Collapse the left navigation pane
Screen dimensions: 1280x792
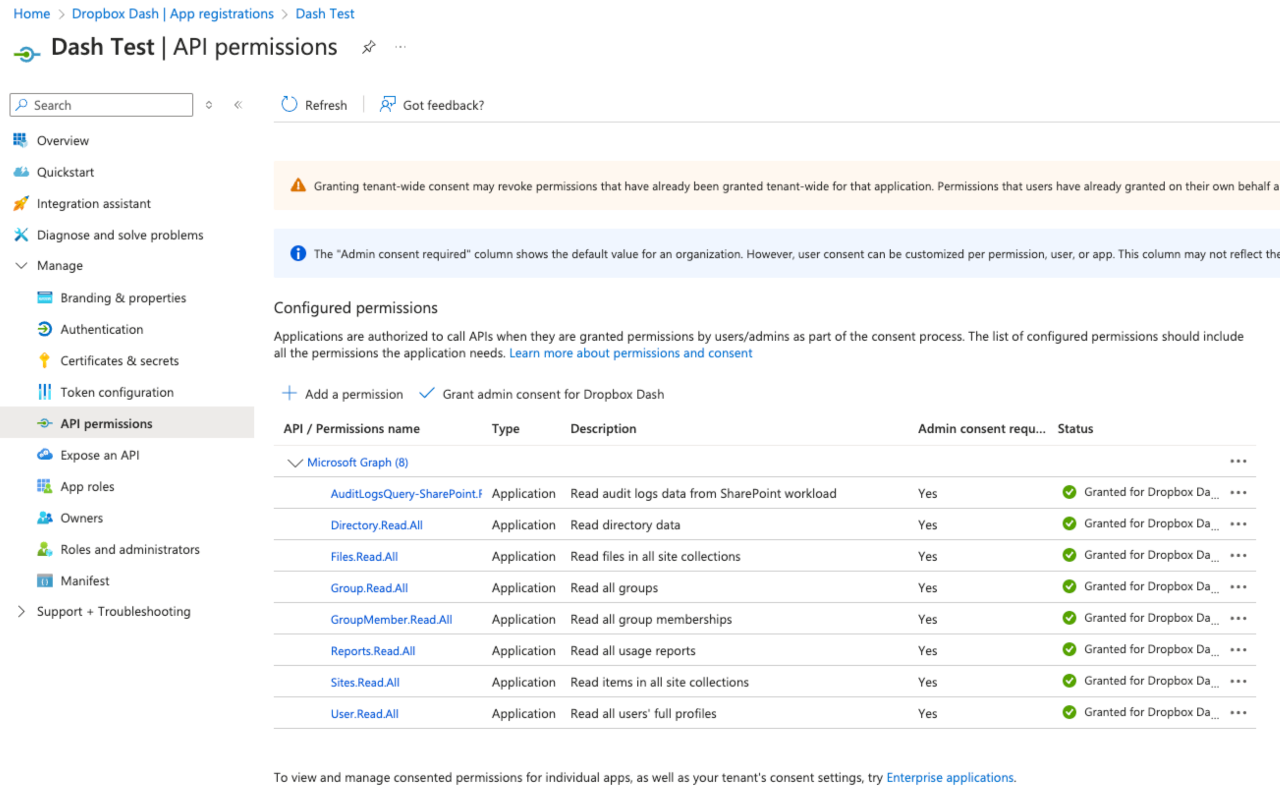[237, 104]
